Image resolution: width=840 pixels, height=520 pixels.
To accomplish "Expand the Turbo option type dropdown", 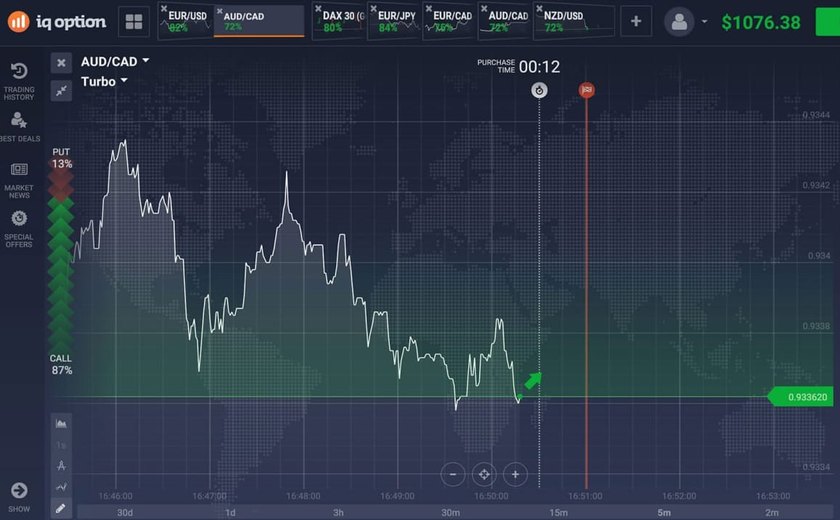I will (x=104, y=81).
